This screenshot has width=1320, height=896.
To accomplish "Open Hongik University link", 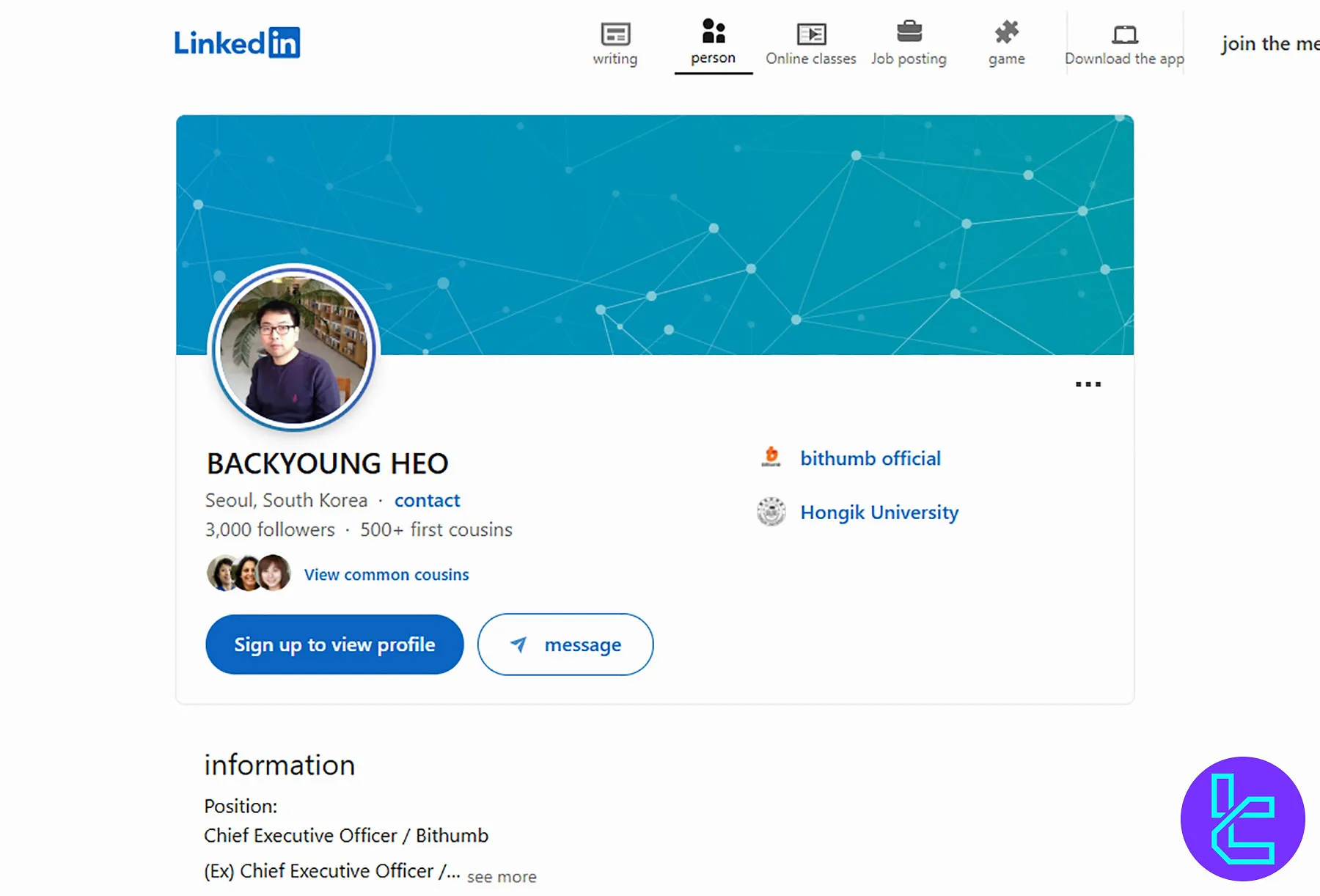I will point(879,513).
